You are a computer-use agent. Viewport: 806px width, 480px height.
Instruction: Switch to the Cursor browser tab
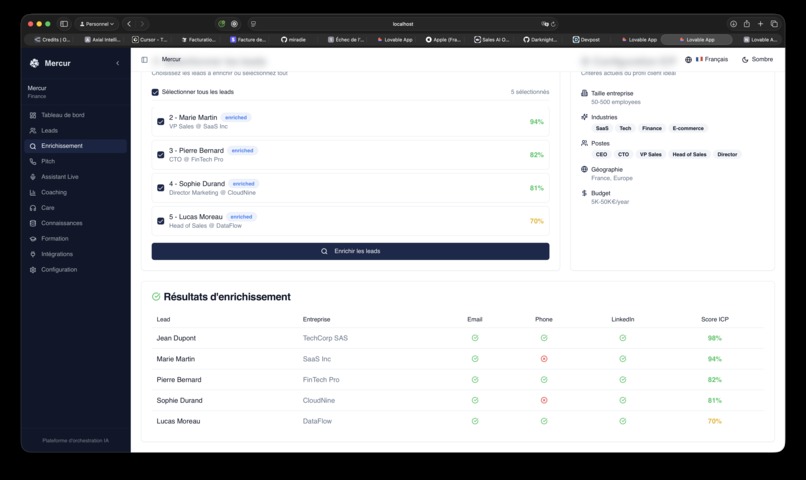(150, 40)
